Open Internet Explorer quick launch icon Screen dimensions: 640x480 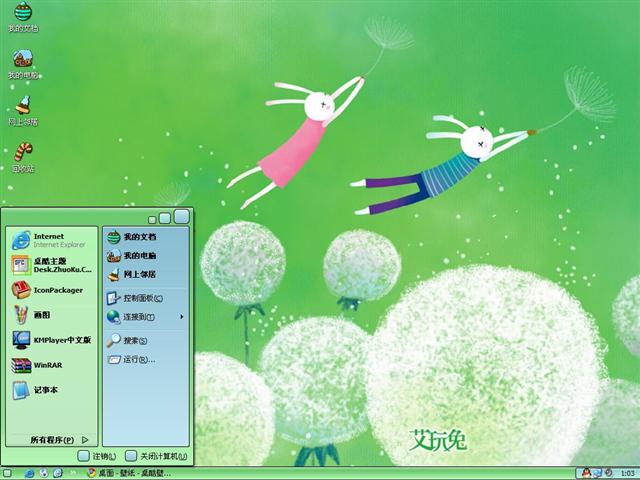pos(29,473)
